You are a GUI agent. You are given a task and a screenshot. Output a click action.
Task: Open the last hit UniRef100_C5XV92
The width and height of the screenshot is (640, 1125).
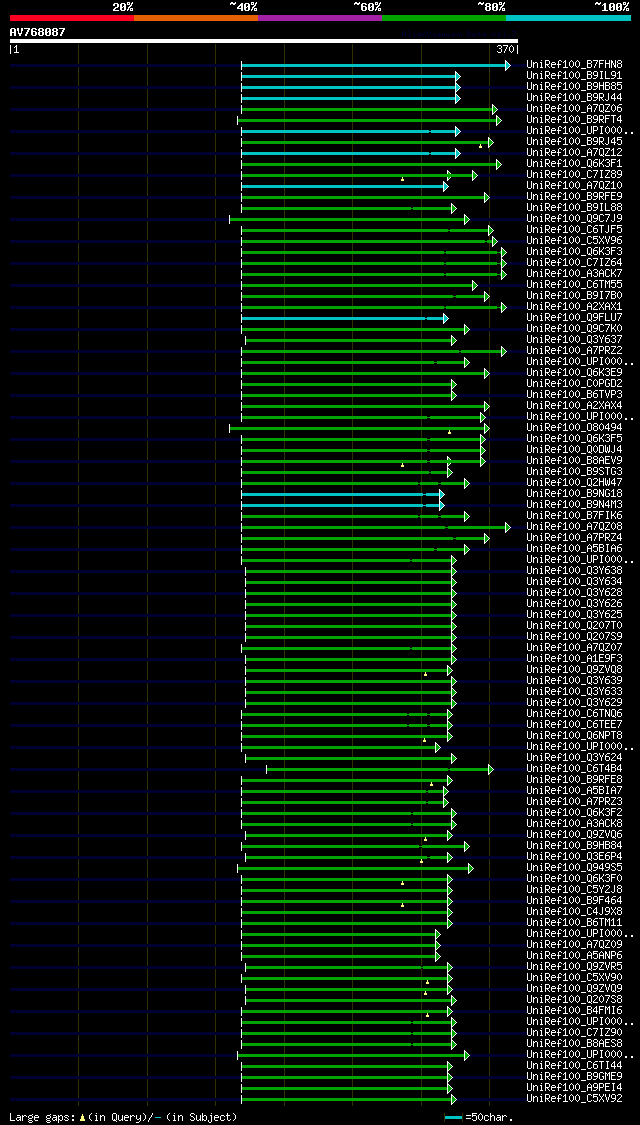[574, 1098]
